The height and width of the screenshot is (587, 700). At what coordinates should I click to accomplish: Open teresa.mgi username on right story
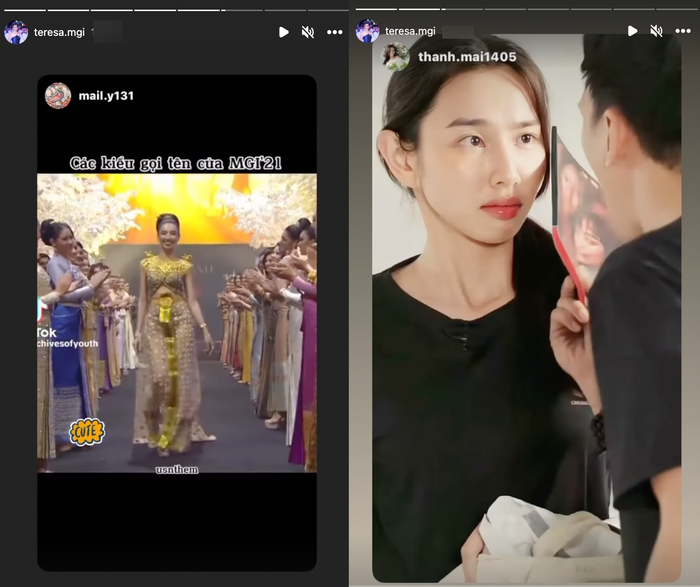410,31
